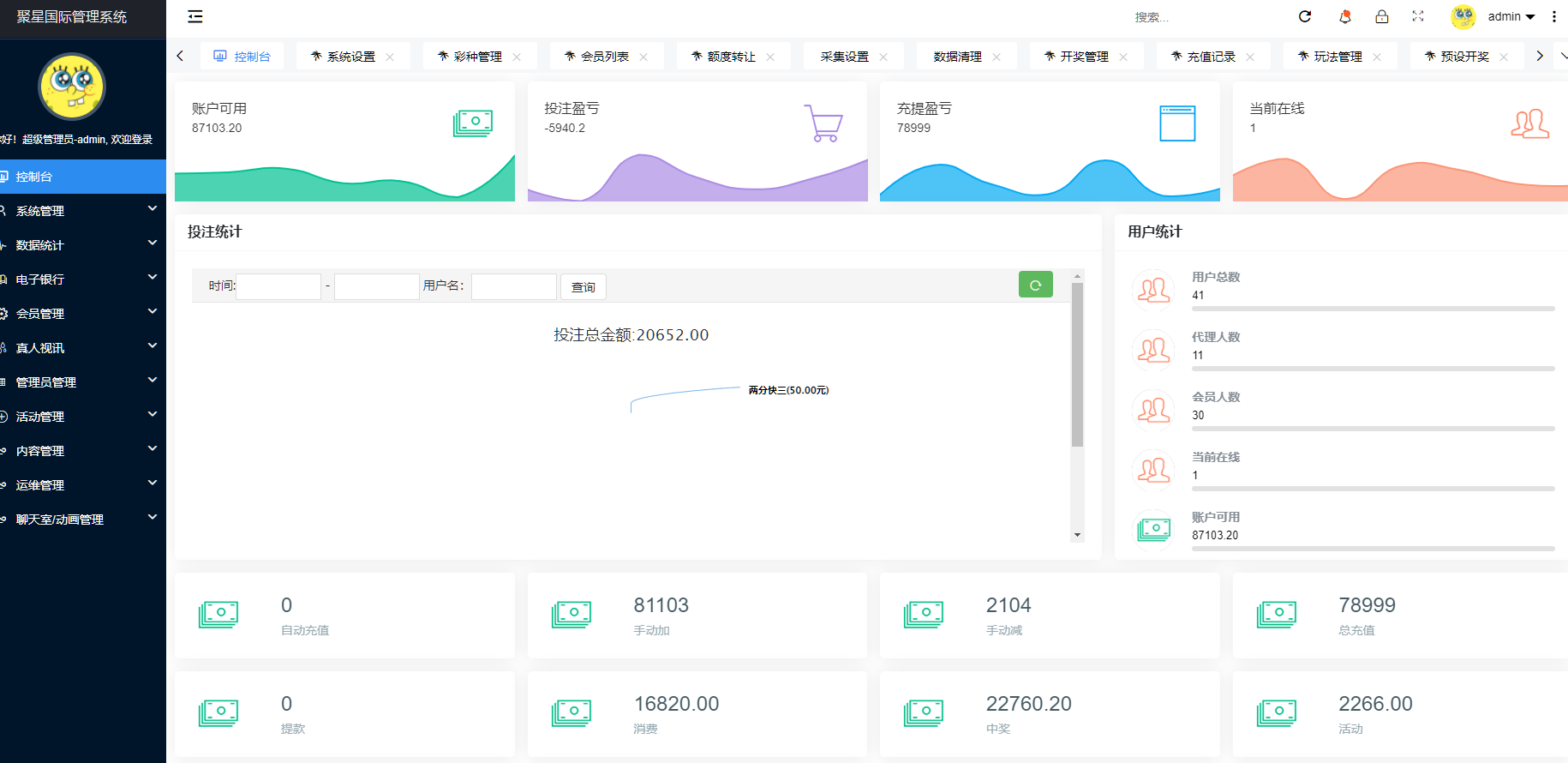The width and height of the screenshot is (1568, 763).
Task: Expand the 电子银行 menu
Action: click(x=82, y=279)
